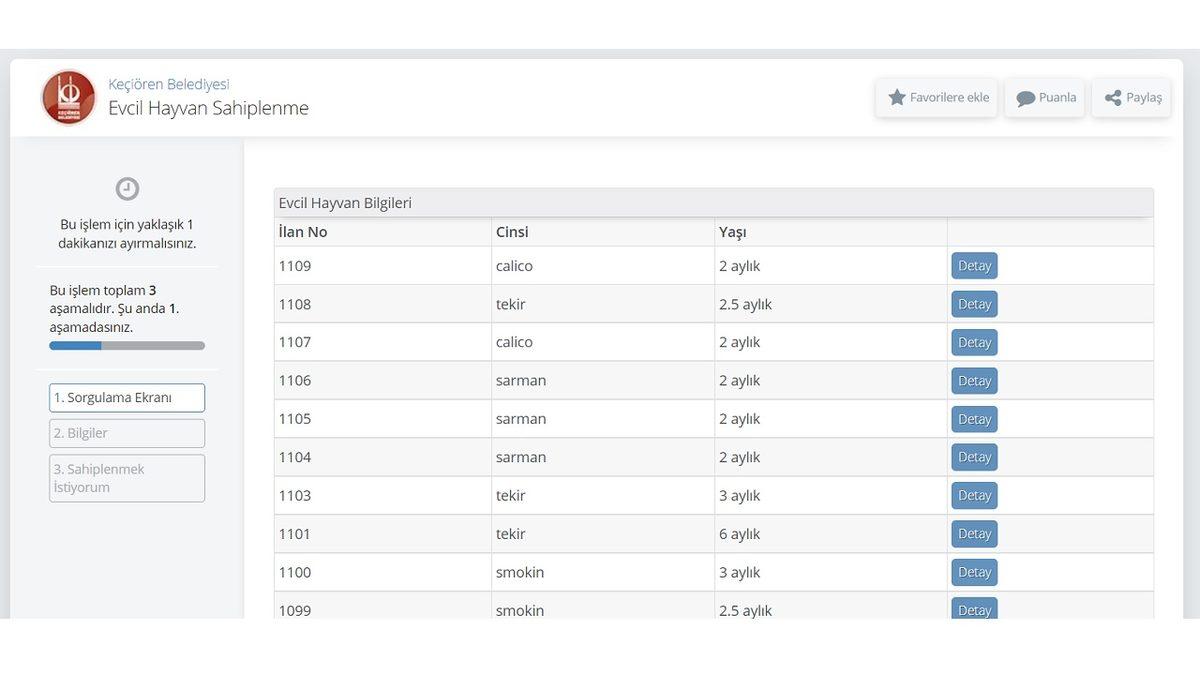
Task: Open Detay for listing 1108 tekir
Action: [974, 304]
